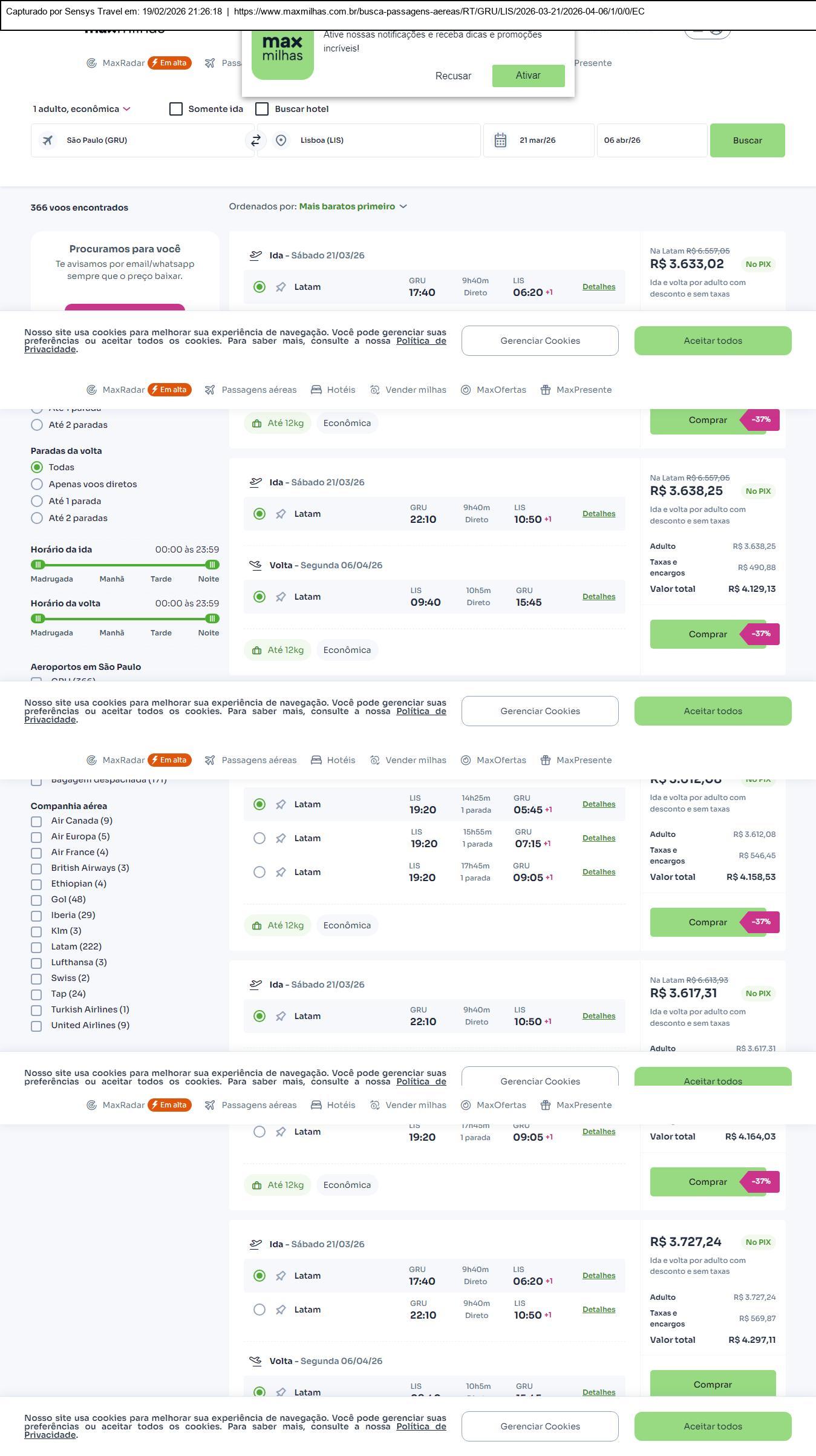
Task: Pin the Latam 17:40 flight at top
Action: [281, 287]
